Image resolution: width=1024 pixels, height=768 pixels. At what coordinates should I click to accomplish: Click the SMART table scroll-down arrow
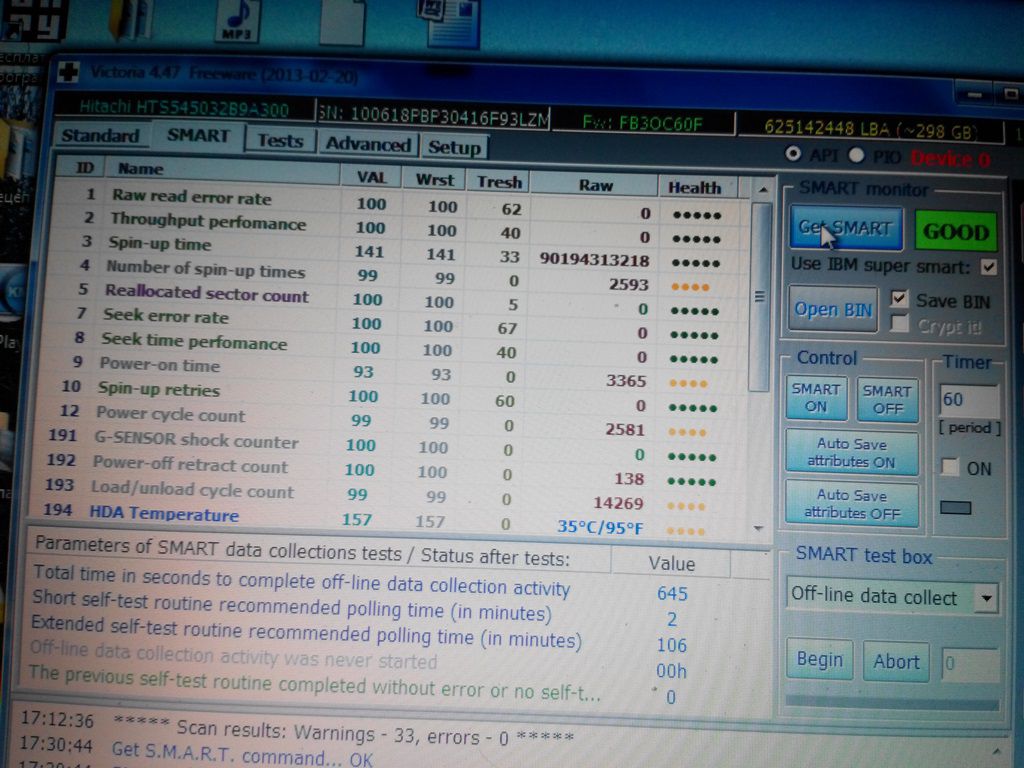click(x=758, y=528)
